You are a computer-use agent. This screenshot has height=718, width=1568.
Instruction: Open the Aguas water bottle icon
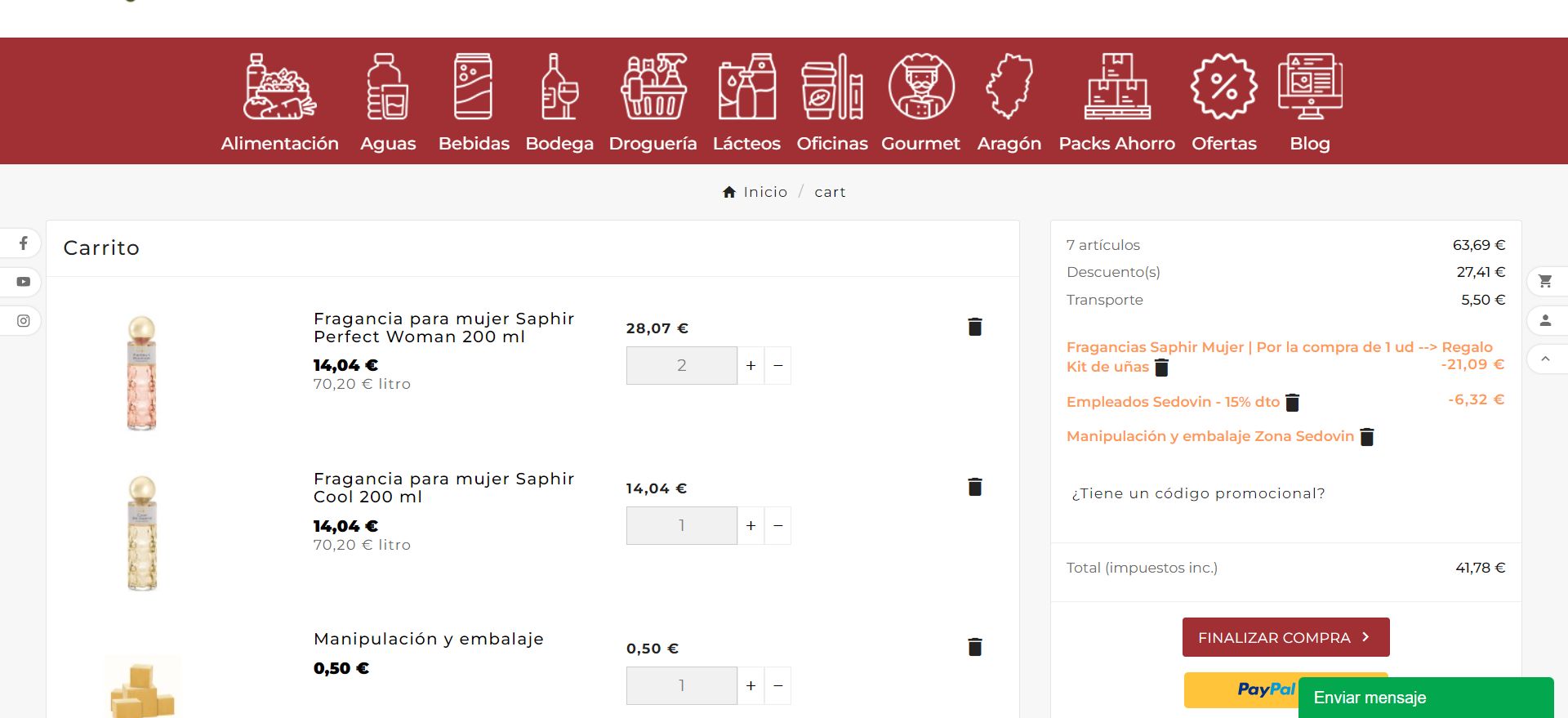(x=388, y=87)
